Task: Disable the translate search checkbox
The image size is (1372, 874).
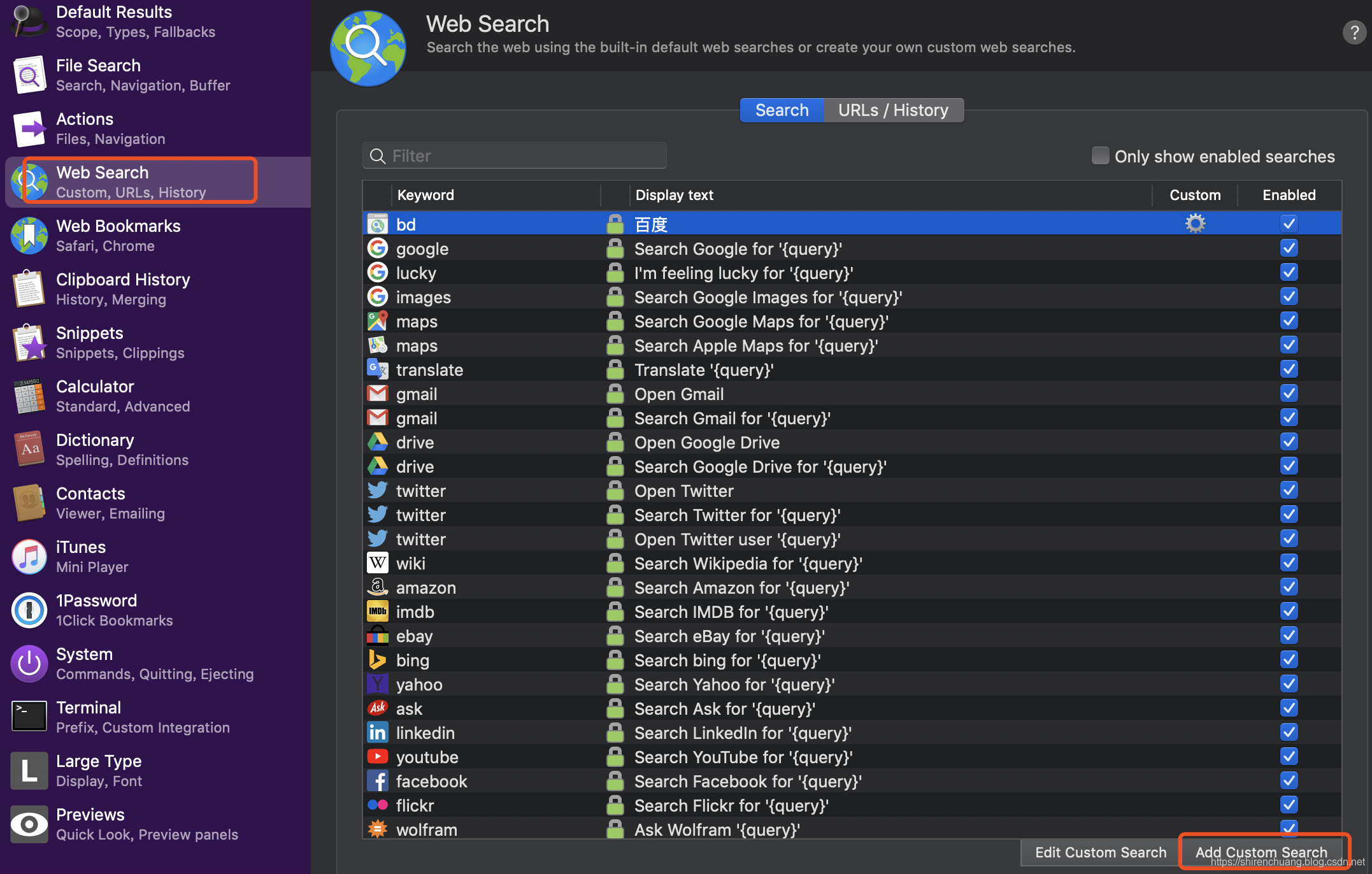Action: [1289, 369]
